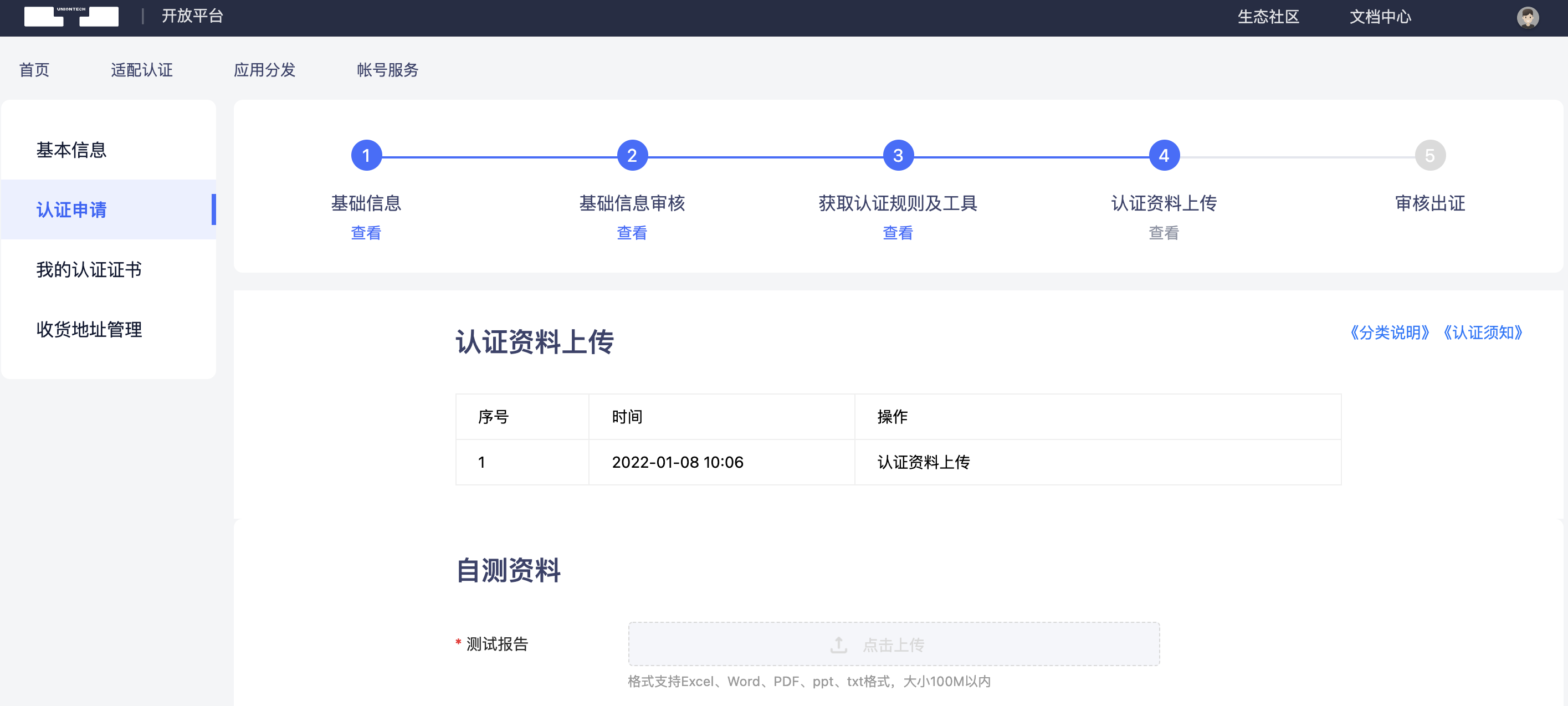
Task: Click 查看 under 基础信息审核 step
Action: pyautogui.click(x=632, y=233)
